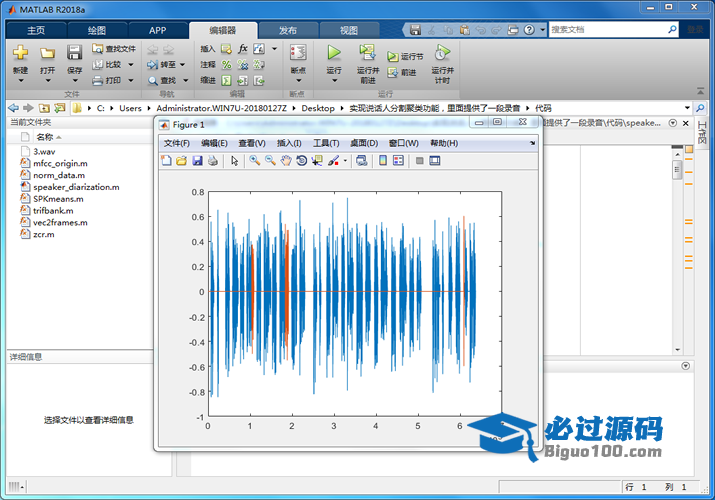Click the 查找文件 (Find Files) button

113,48
